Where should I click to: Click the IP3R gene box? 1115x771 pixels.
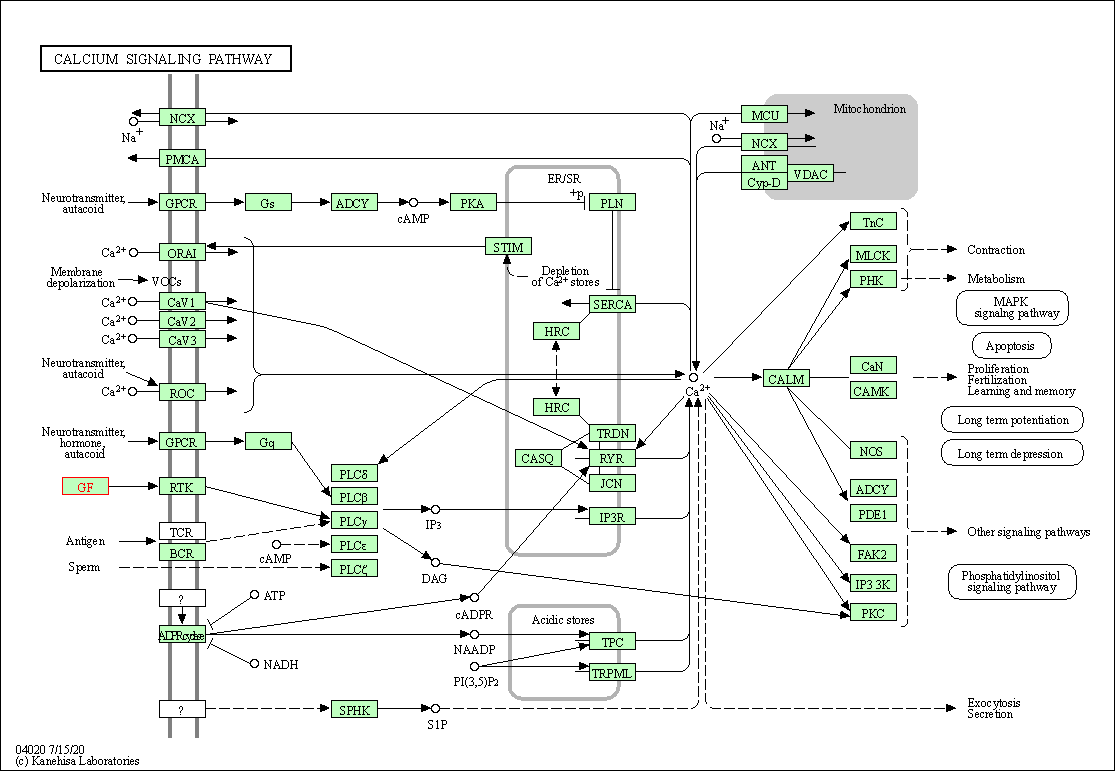coord(612,517)
